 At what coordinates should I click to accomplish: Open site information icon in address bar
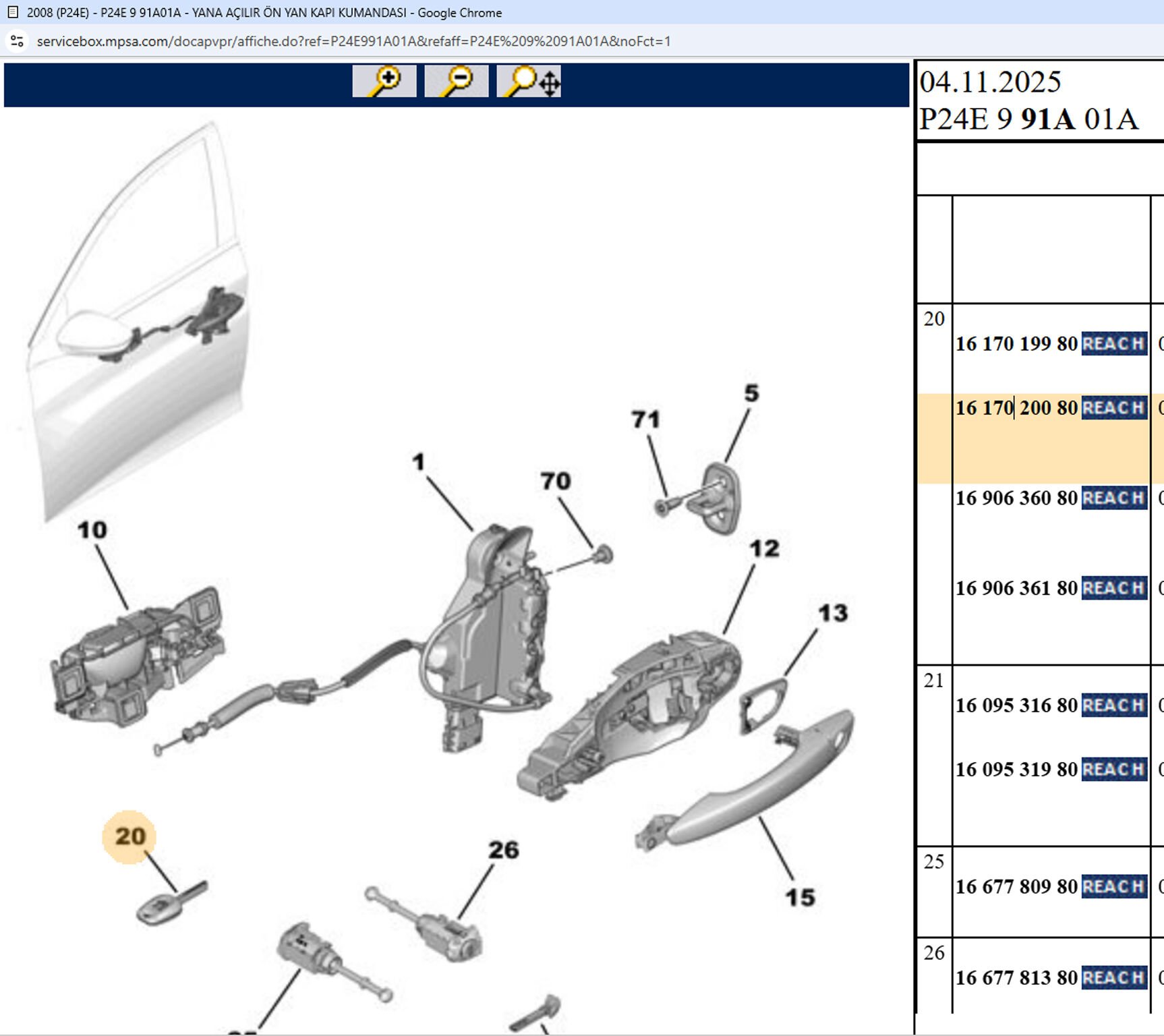[17, 41]
